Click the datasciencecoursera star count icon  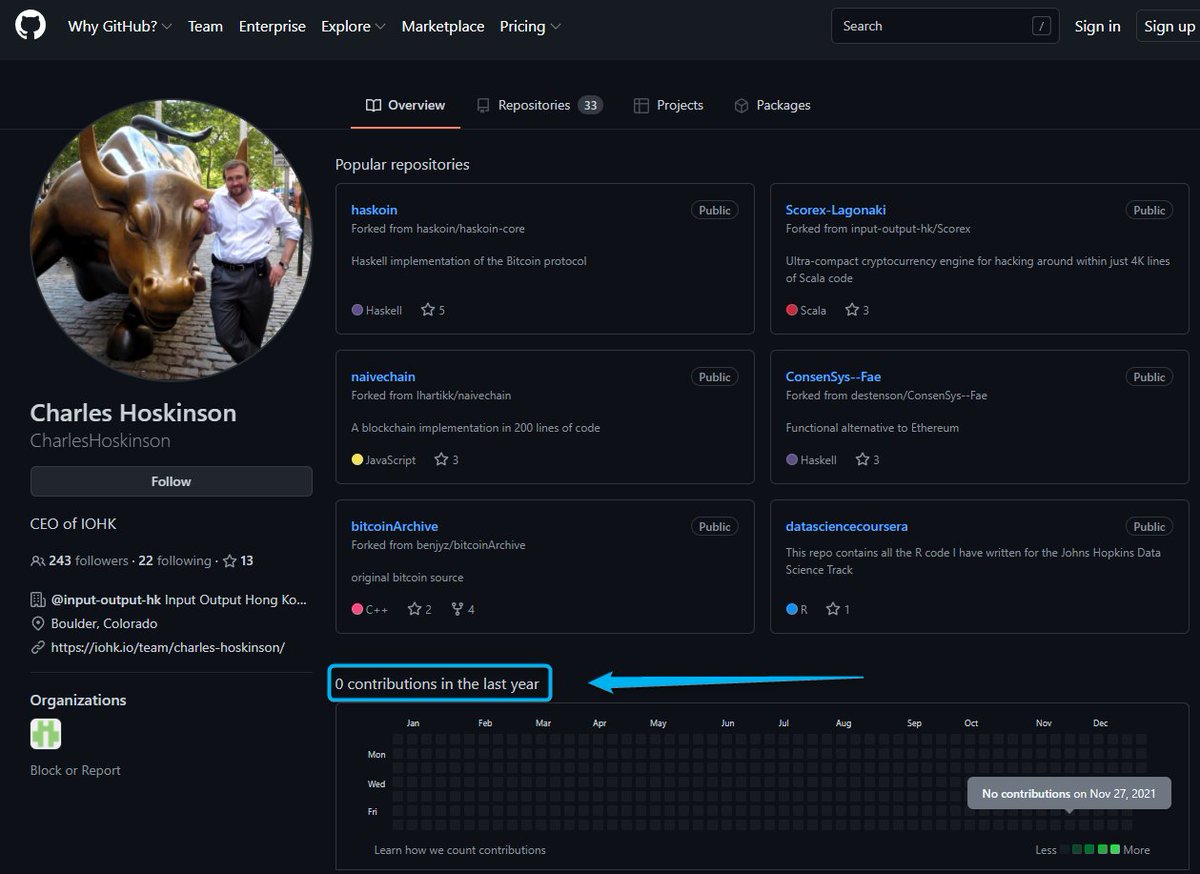click(x=832, y=609)
